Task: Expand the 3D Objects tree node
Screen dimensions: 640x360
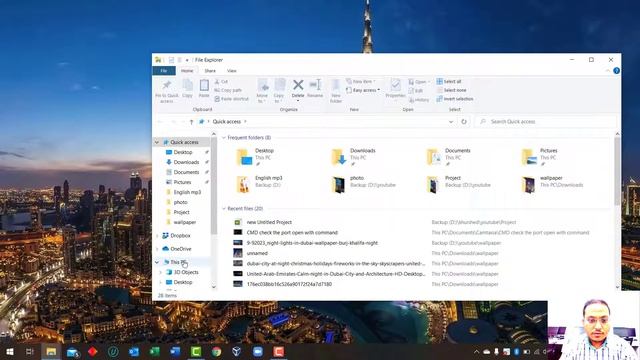Action: point(160,272)
